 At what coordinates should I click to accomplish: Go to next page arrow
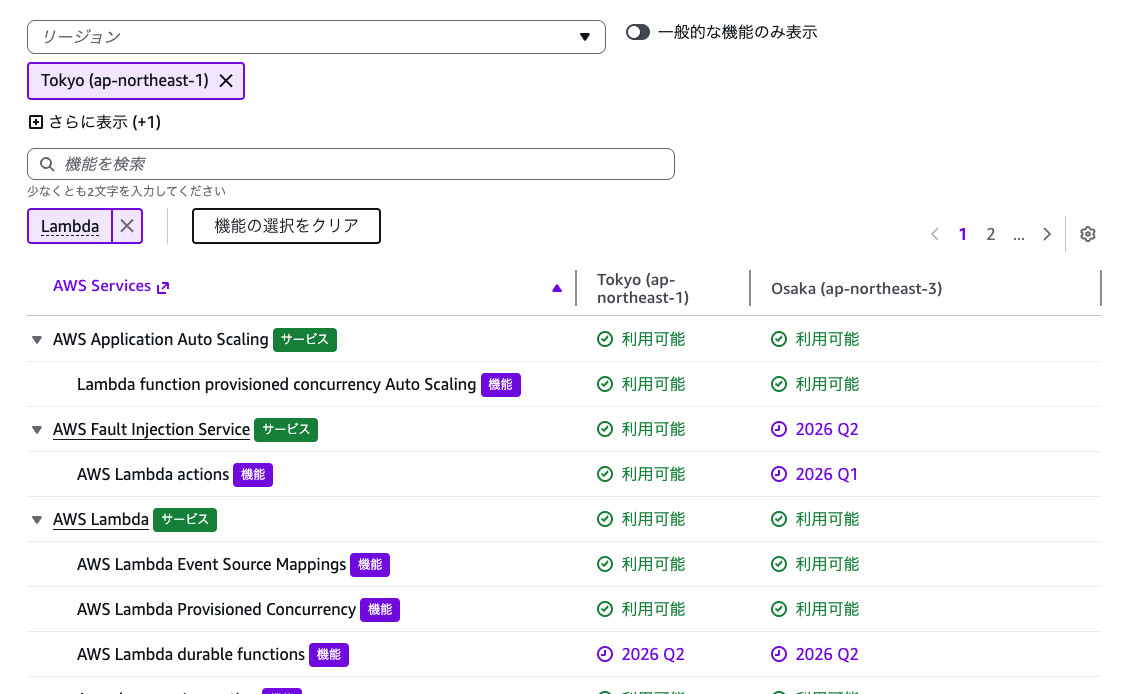(1047, 234)
